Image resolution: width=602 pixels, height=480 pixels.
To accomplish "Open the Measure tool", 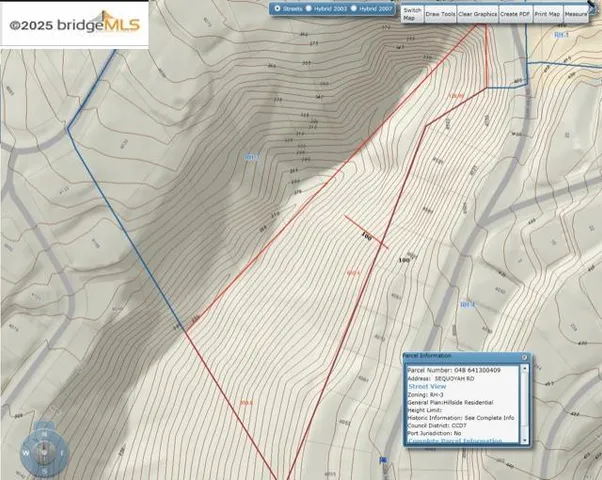I will [x=576, y=14].
